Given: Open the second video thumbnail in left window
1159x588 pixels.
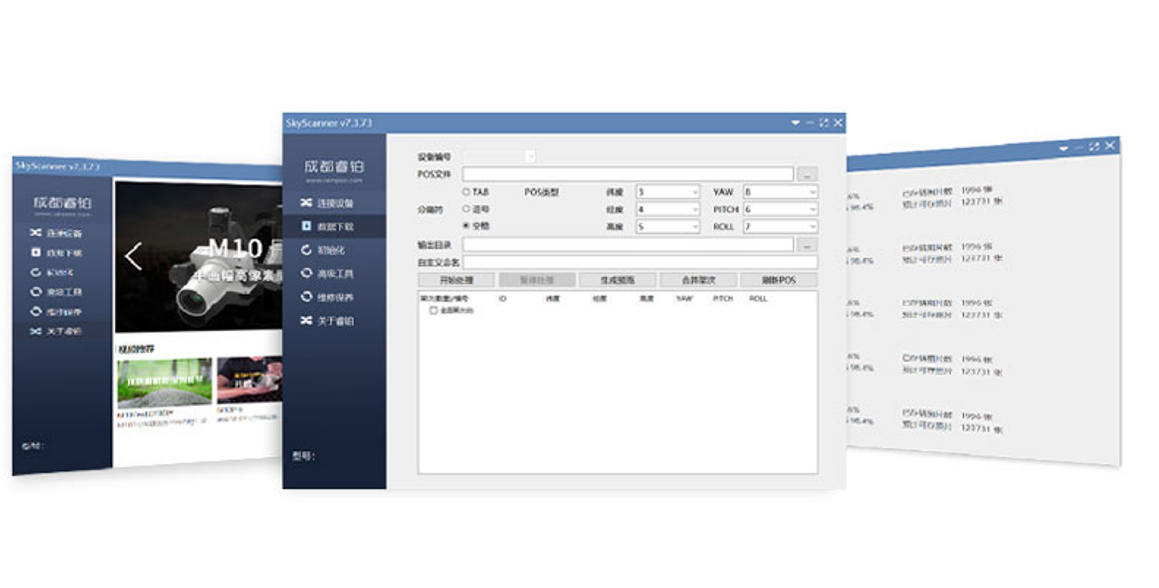Looking at the screenshot, I should click(249, 380).
